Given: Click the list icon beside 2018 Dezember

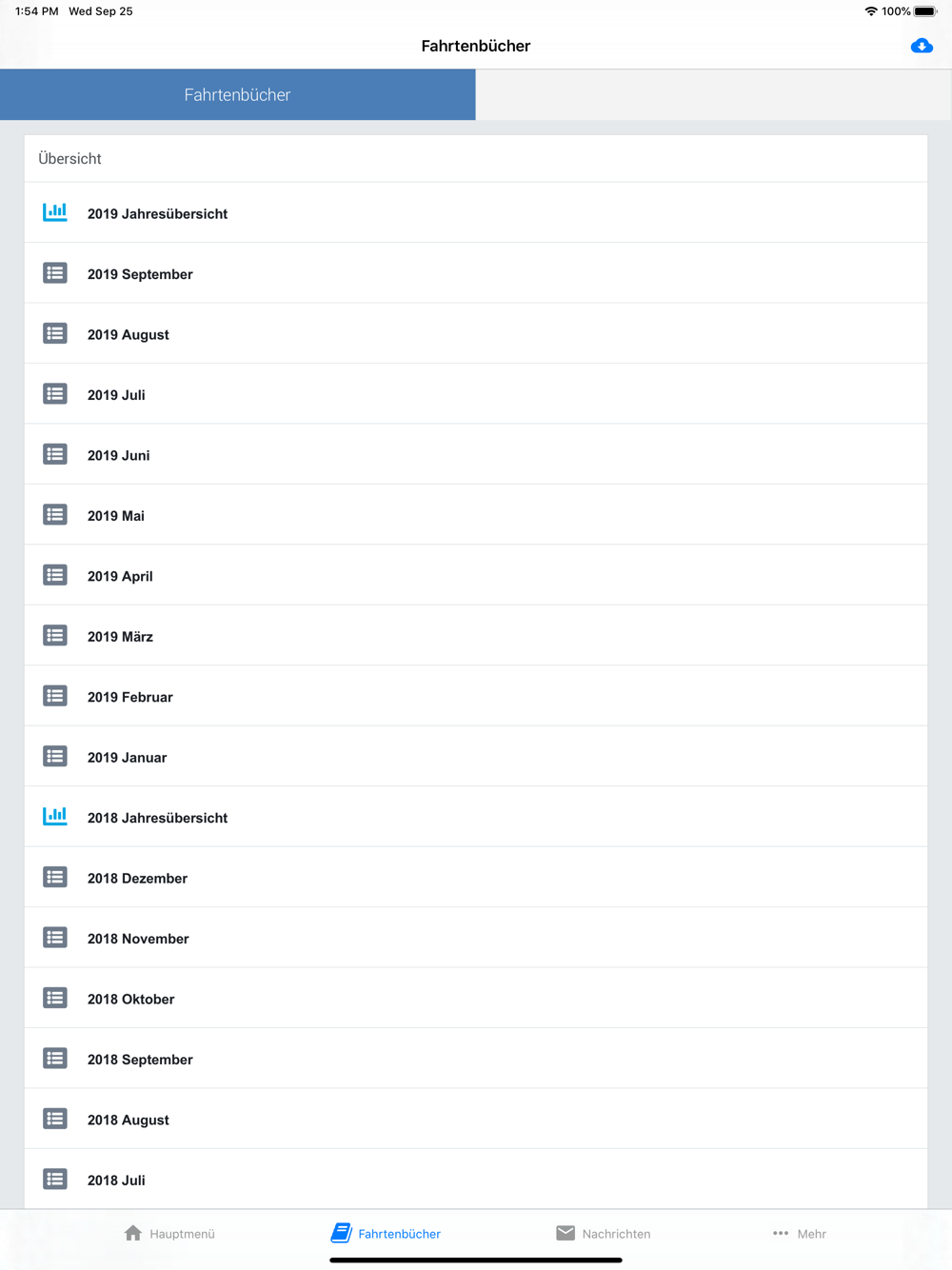Looking at the screenshot, I should coord(55,877).
